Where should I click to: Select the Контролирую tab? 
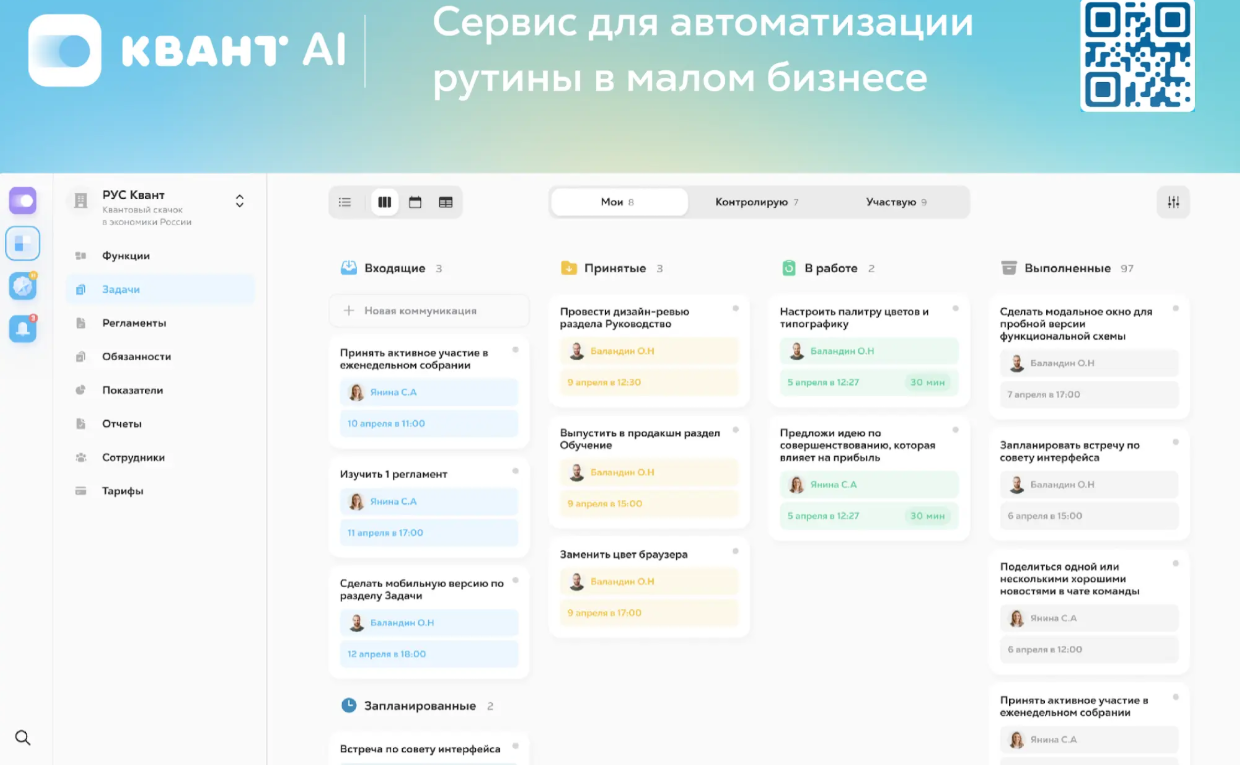[x=757, y=202]
